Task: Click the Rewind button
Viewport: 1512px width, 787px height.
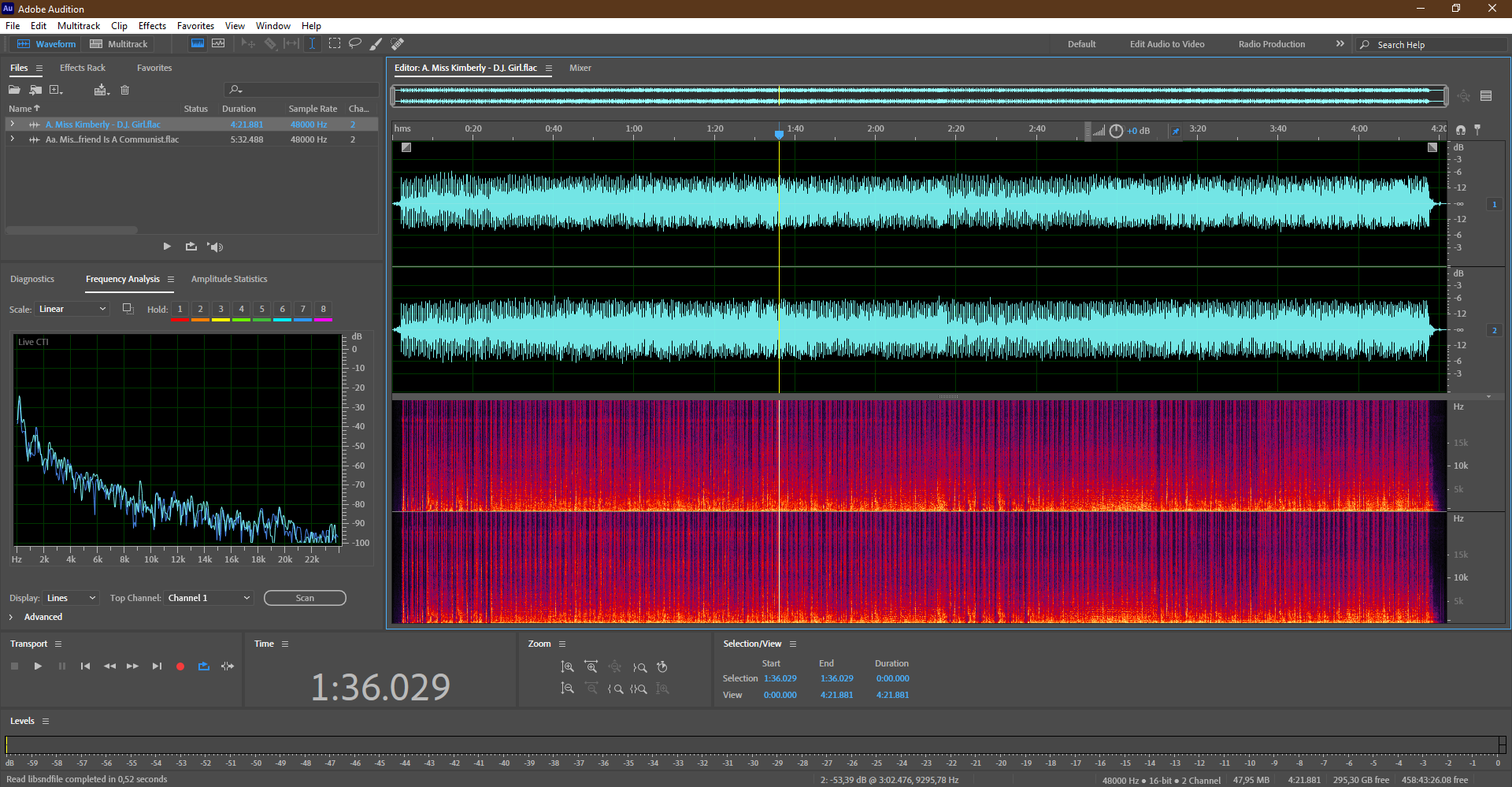Action: 109,666
